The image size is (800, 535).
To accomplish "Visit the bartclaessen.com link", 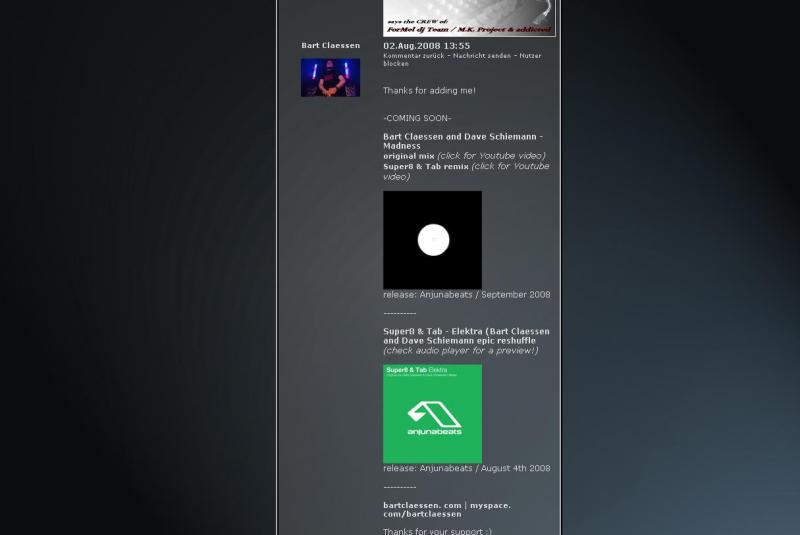I will pos(422,506).
